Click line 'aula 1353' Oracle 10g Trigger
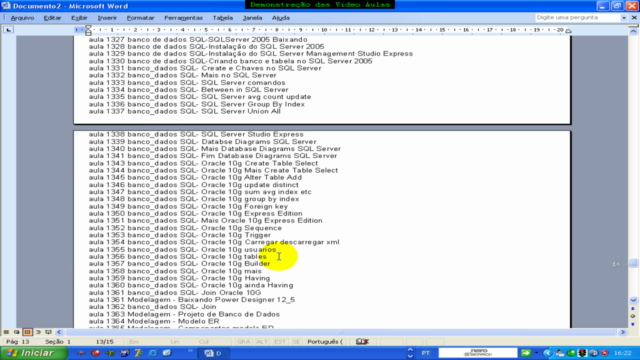The image size is (640, 360). click(x=180, y=235)
